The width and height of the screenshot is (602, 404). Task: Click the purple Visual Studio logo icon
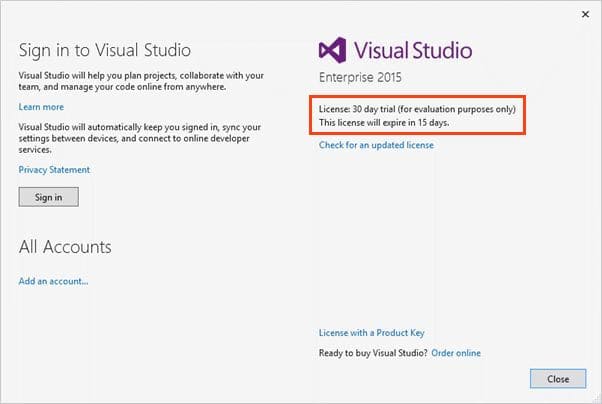(x=333, y=51)
